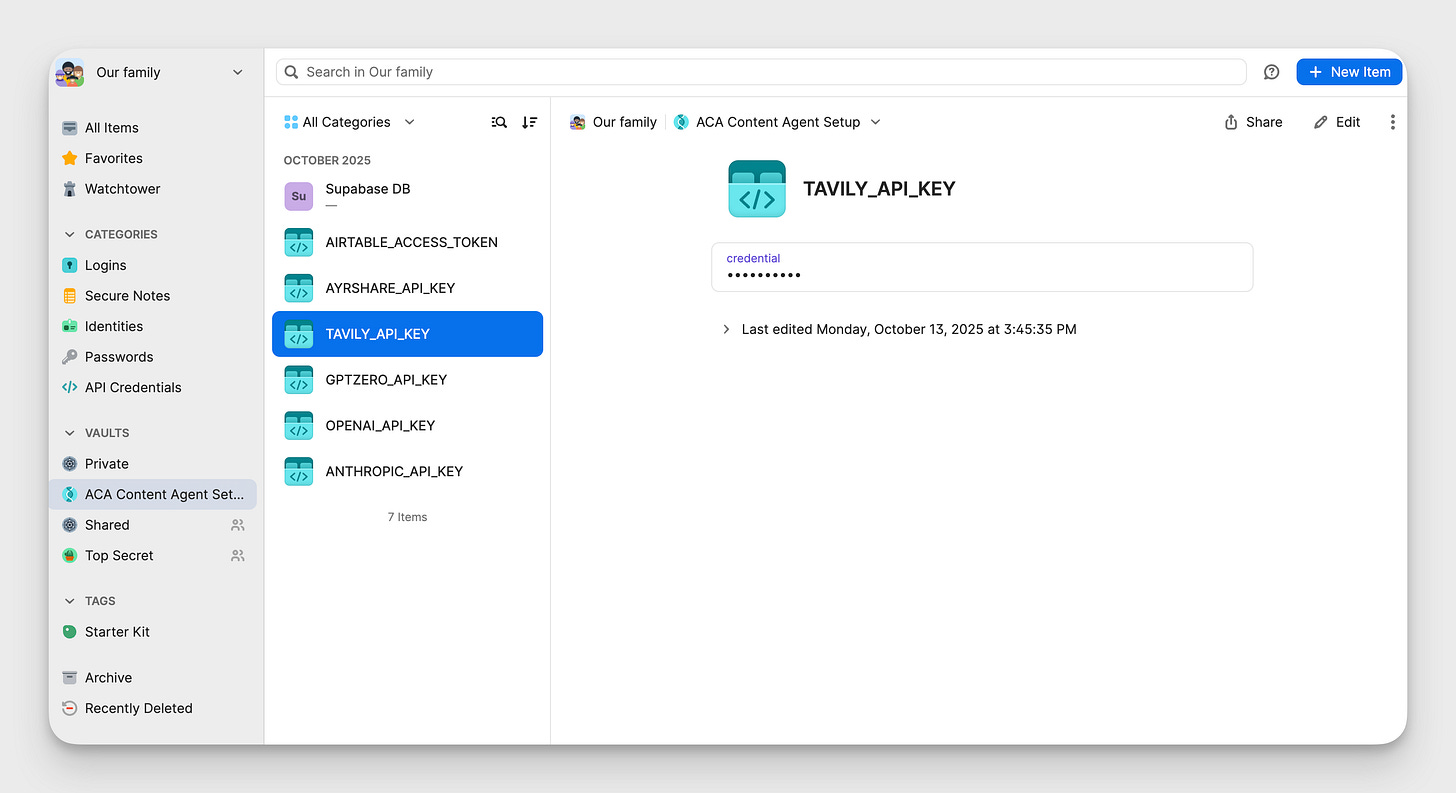Viewport: 1456px width, 793px height.
Task: Share the TAVILY_API_KEY item
Action: coord(1253,122)
